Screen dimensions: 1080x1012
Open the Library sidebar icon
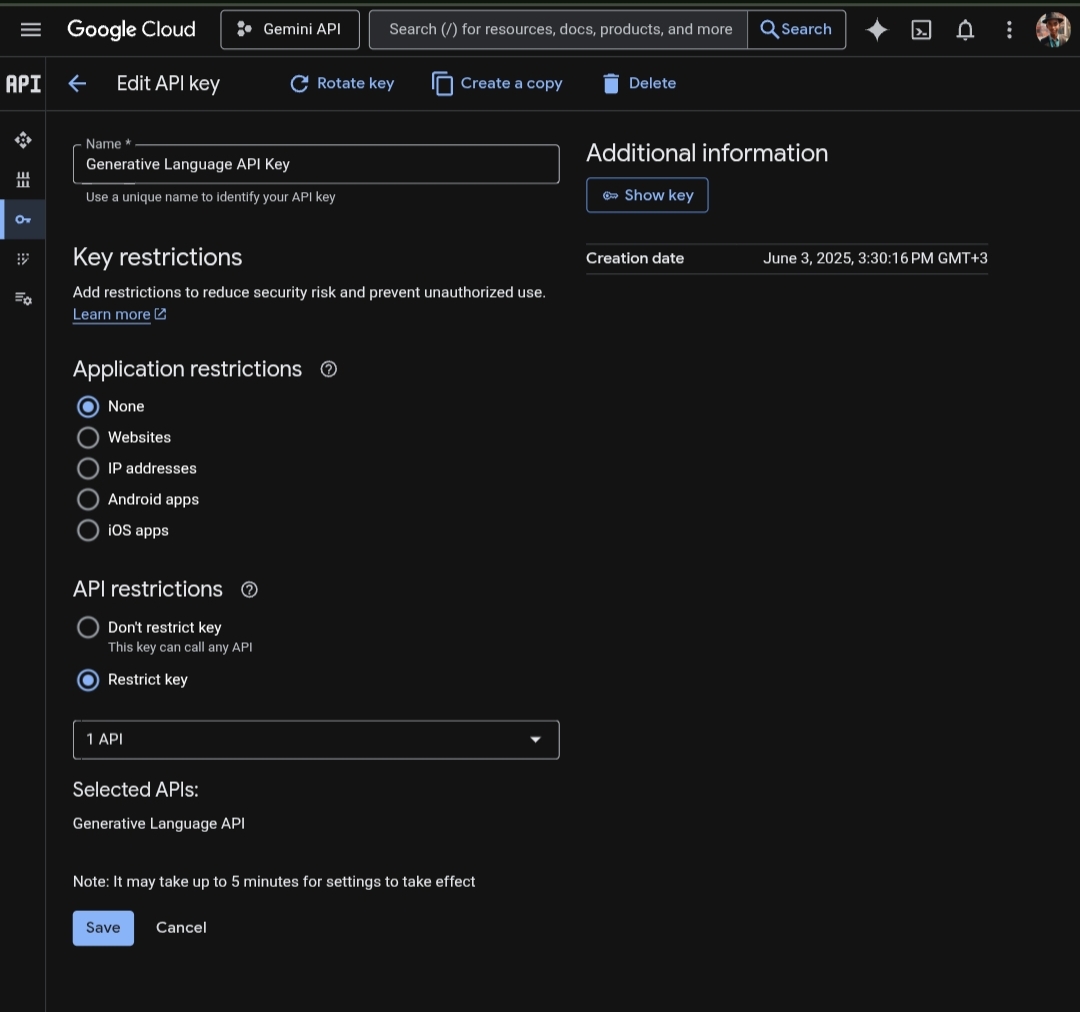click(23, 180)
